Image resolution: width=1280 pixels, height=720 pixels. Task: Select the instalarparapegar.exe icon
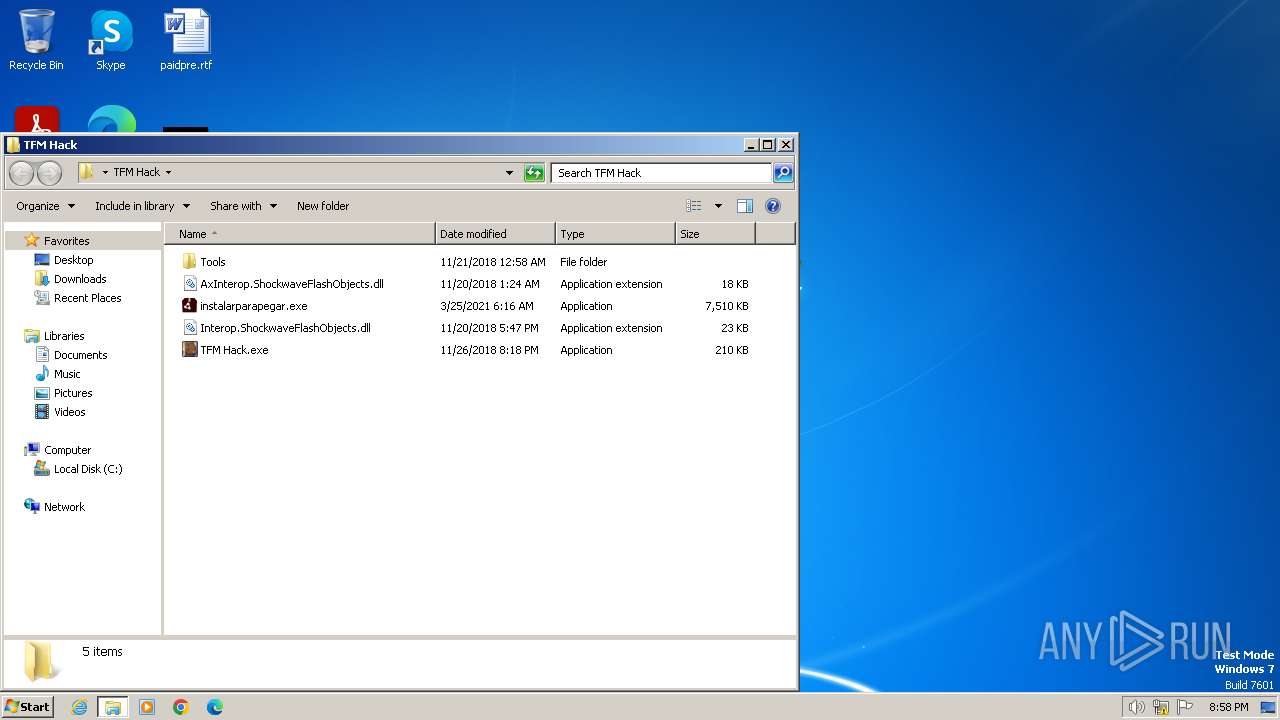pyautogui.click(x=190, y=306)
